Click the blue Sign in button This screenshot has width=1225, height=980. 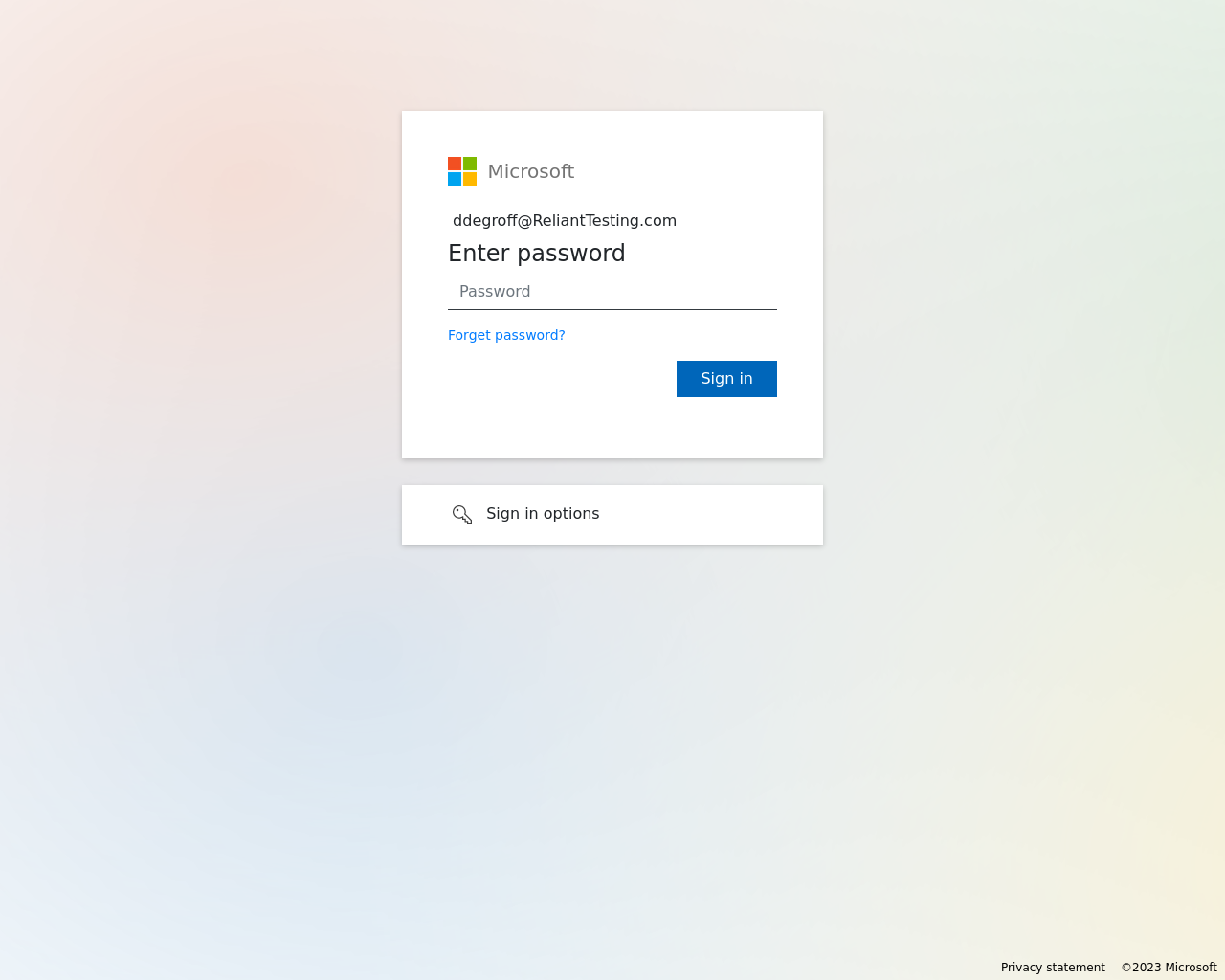click(x=726, y=379)
